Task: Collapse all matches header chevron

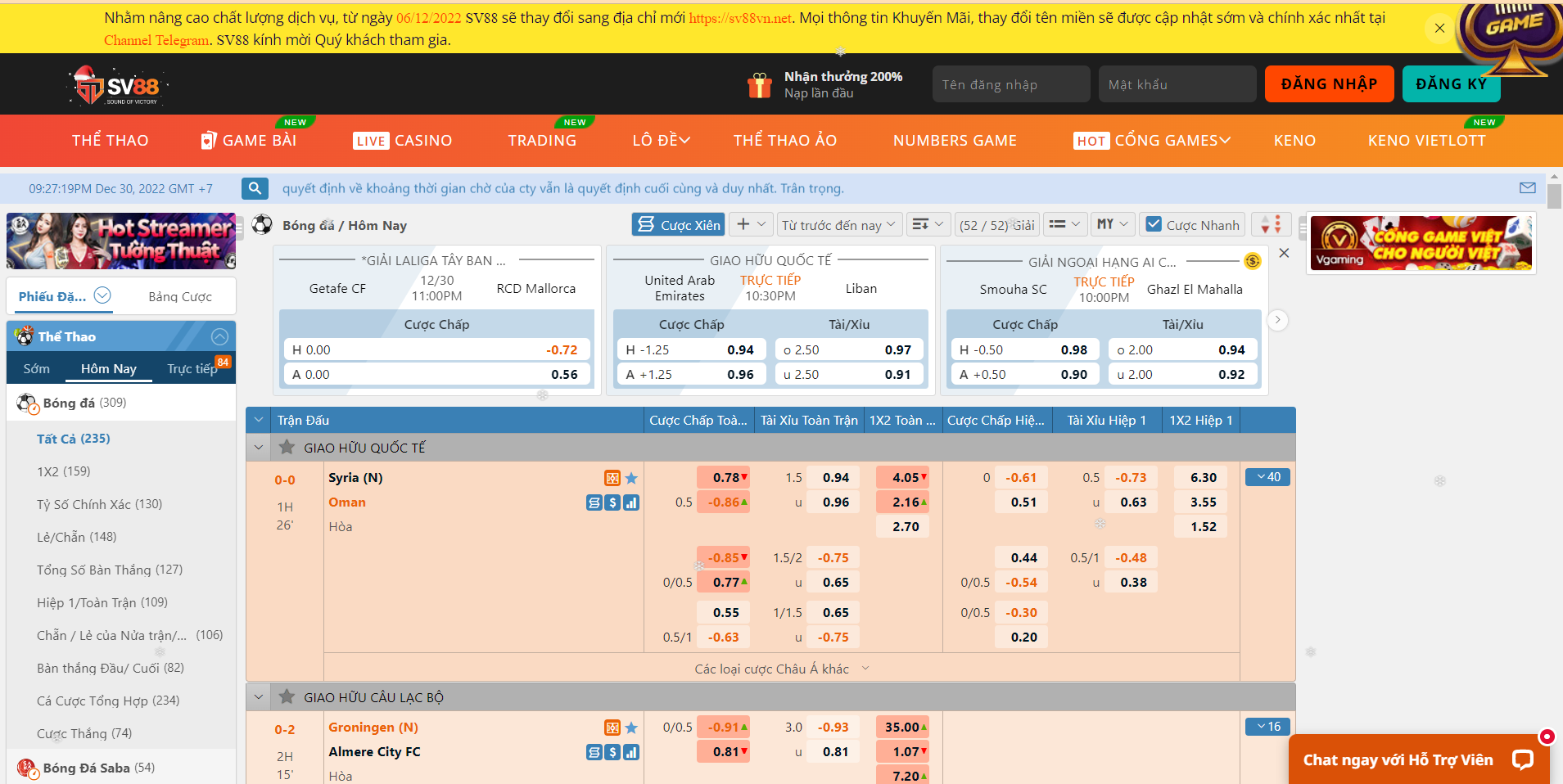Action: (259, 420)
